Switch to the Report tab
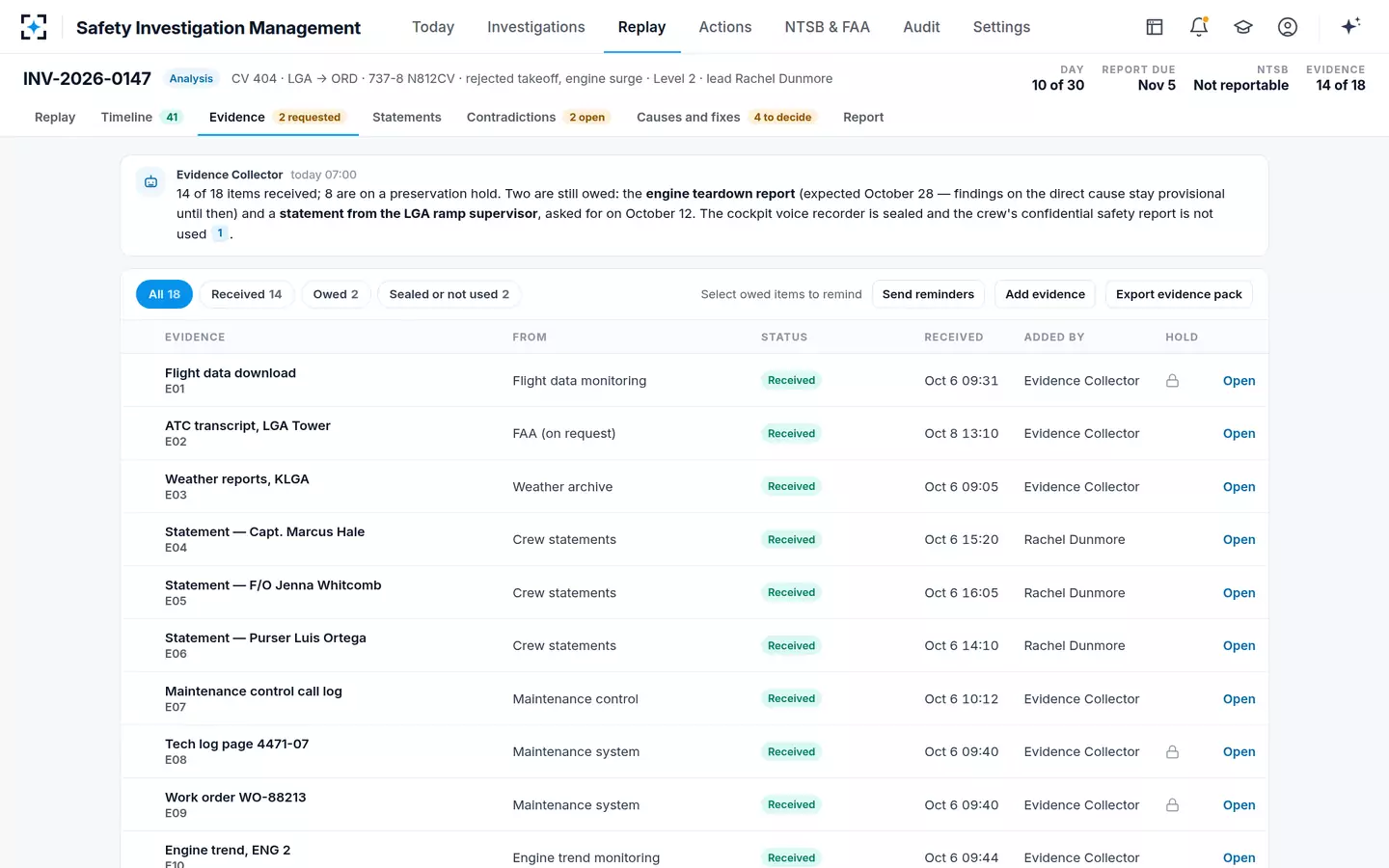This screenshot has width=1389, height=868. (x=863, y=117)
